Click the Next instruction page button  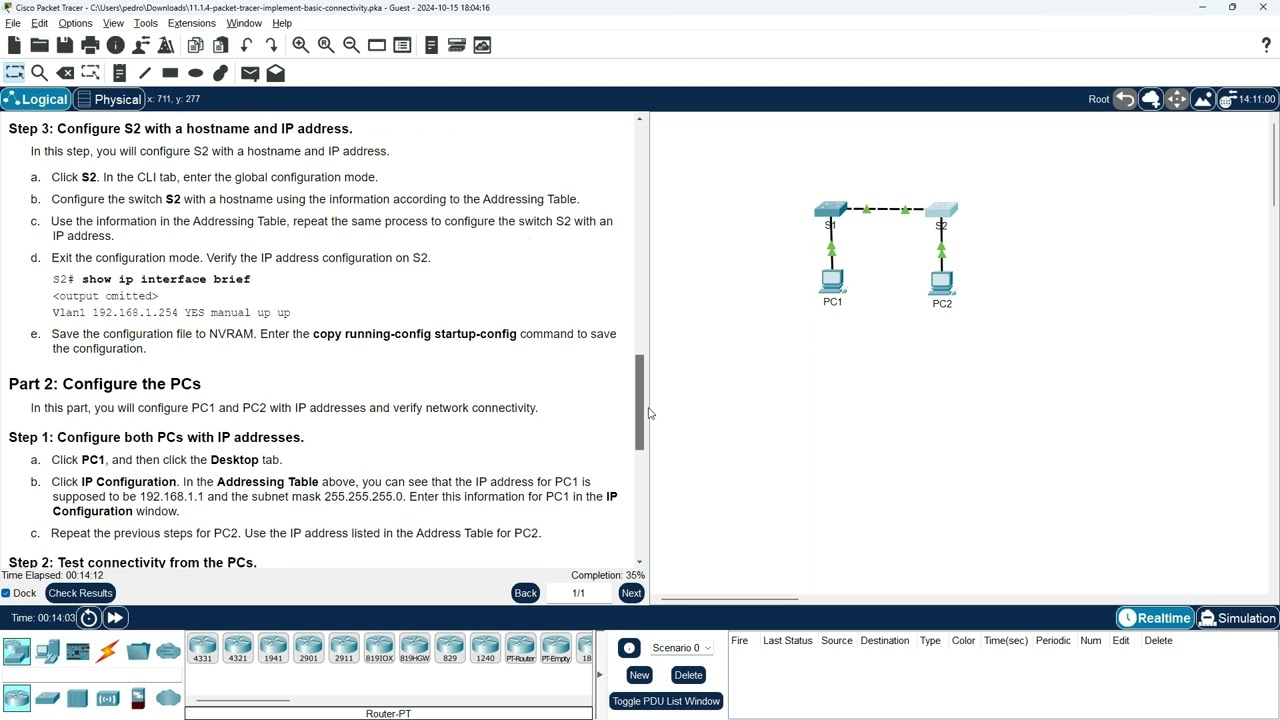(631, 593)
